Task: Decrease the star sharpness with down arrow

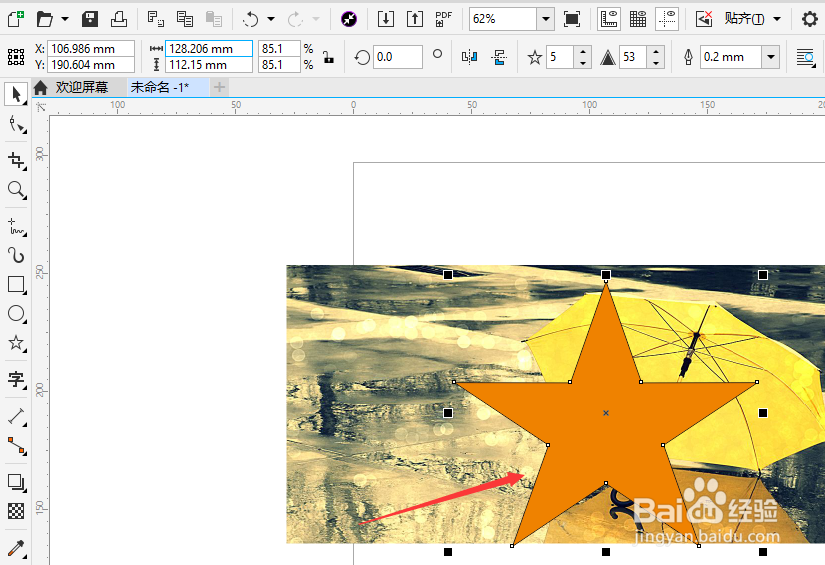Action: click(x=656, y=63)
